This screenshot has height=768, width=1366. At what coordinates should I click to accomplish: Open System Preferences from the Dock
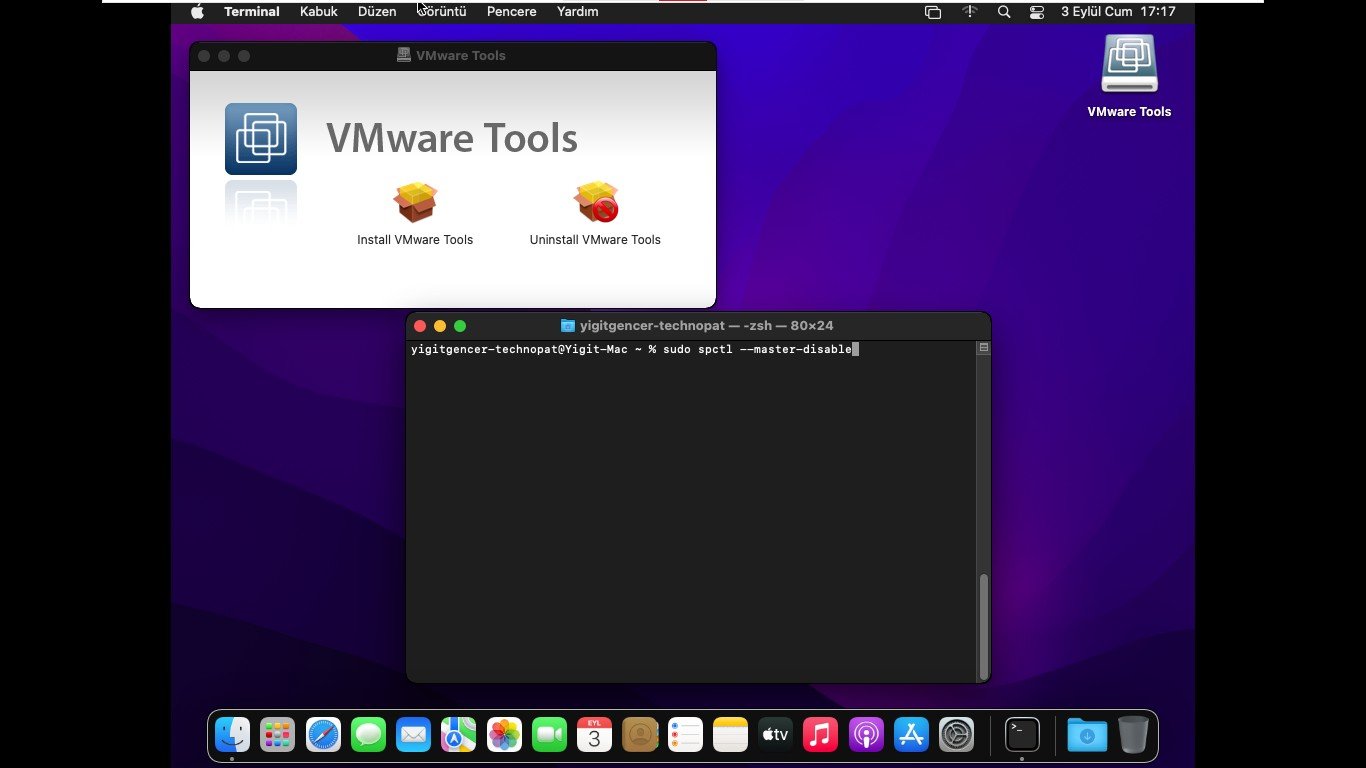tap(957, 735)
